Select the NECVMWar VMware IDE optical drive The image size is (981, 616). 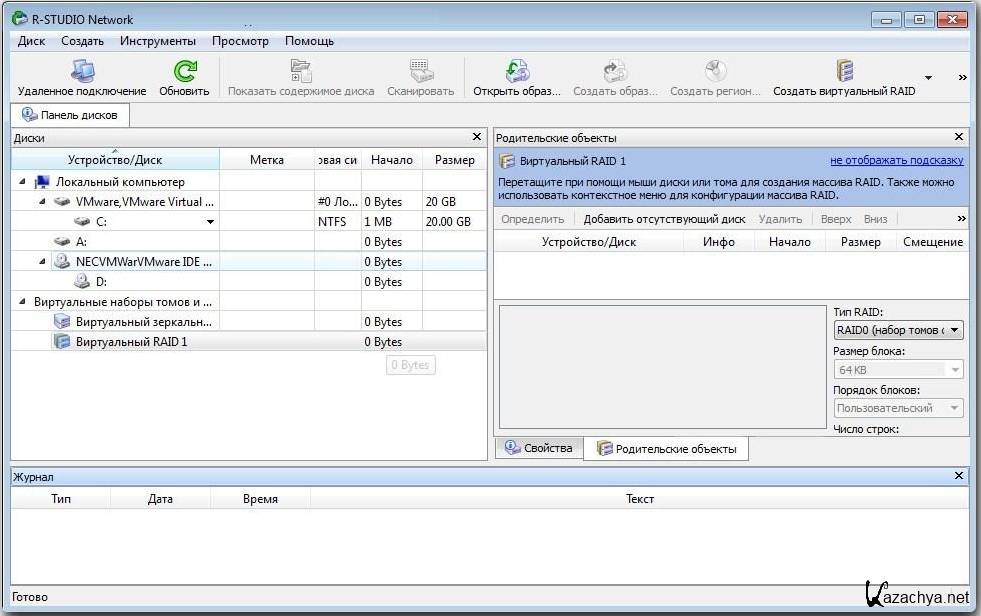(63, 262)
